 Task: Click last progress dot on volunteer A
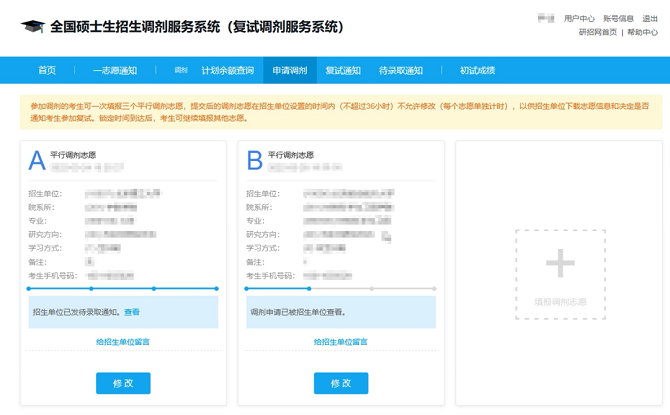(217, 289)
